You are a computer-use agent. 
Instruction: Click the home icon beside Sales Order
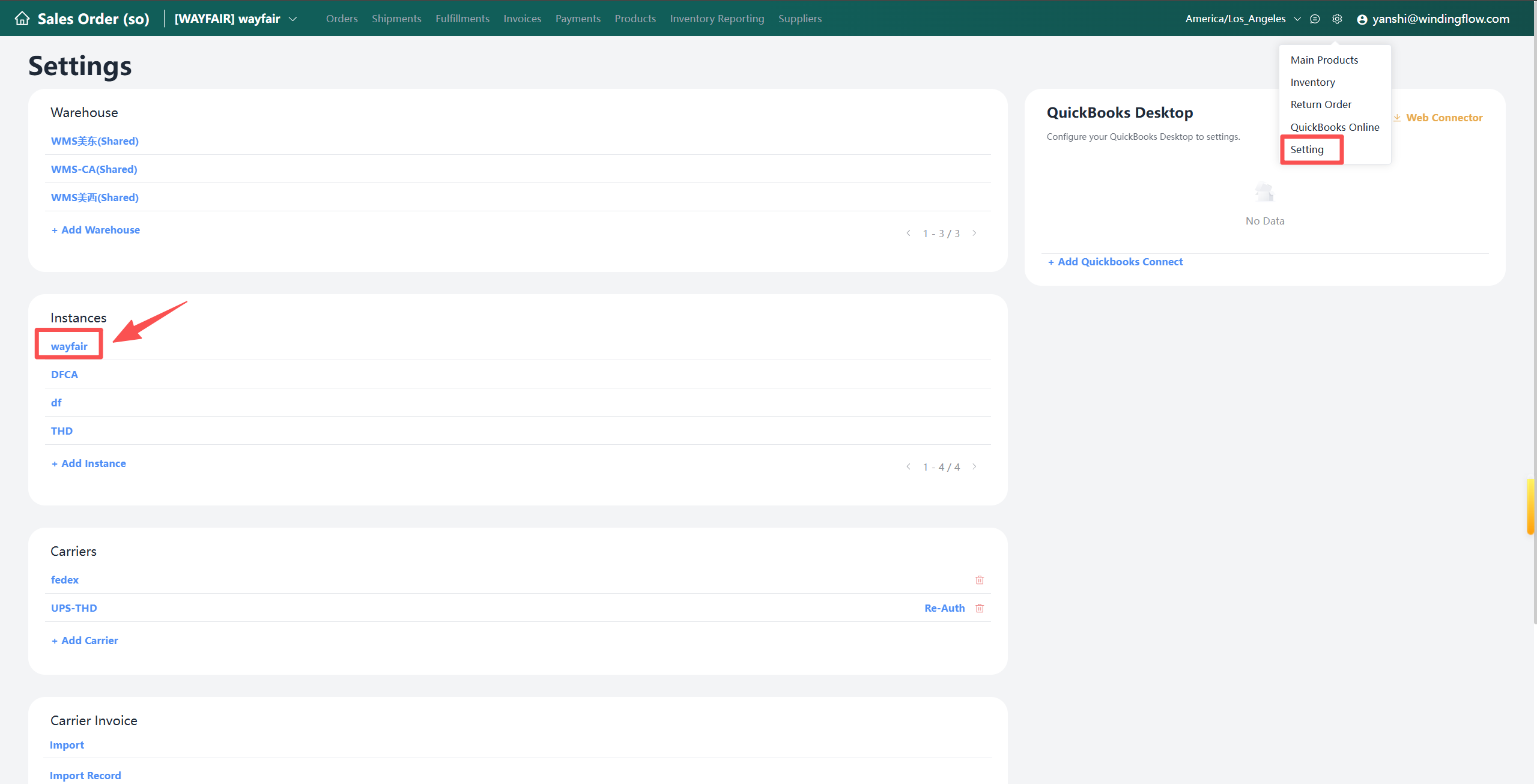coord(22,19)
